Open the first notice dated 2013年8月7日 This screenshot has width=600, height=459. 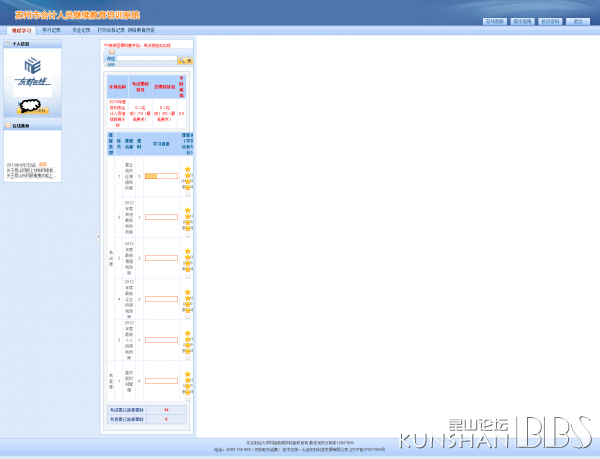23,165
